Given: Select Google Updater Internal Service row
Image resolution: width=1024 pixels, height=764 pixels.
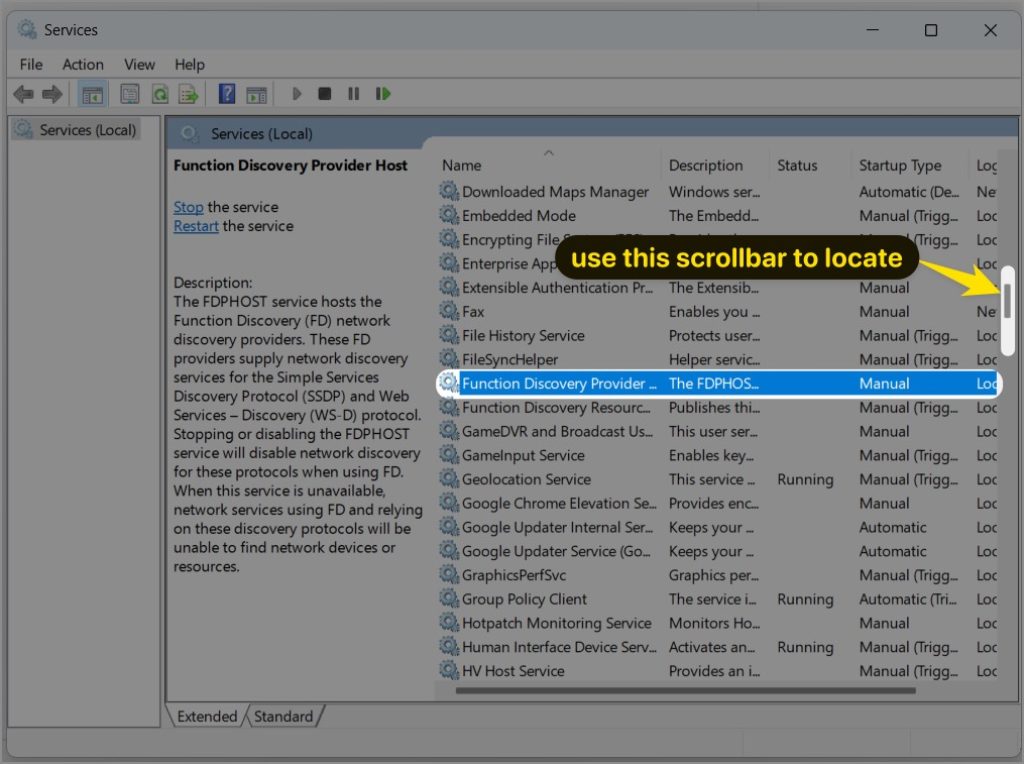Looking at the screenshot, I should pyautogui.click(x=716, y=527).
